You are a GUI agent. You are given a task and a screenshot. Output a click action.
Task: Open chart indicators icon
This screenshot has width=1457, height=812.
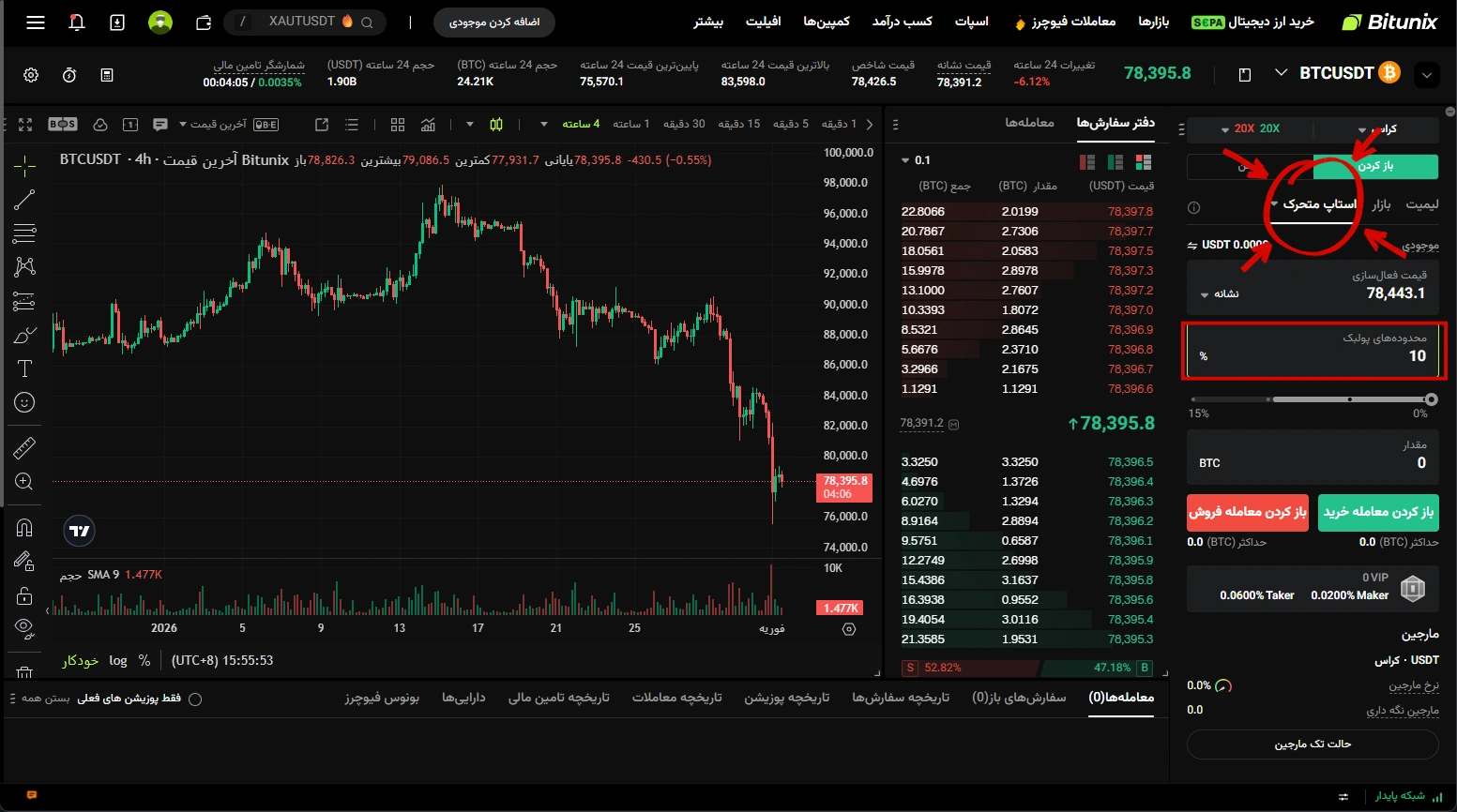pos(428,125)
